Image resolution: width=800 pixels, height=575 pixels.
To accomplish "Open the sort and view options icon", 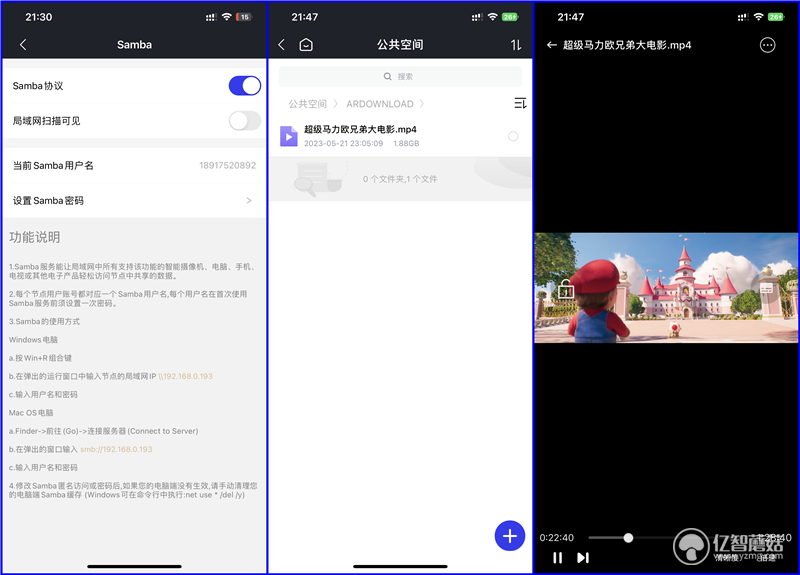I will pos(520,104).
